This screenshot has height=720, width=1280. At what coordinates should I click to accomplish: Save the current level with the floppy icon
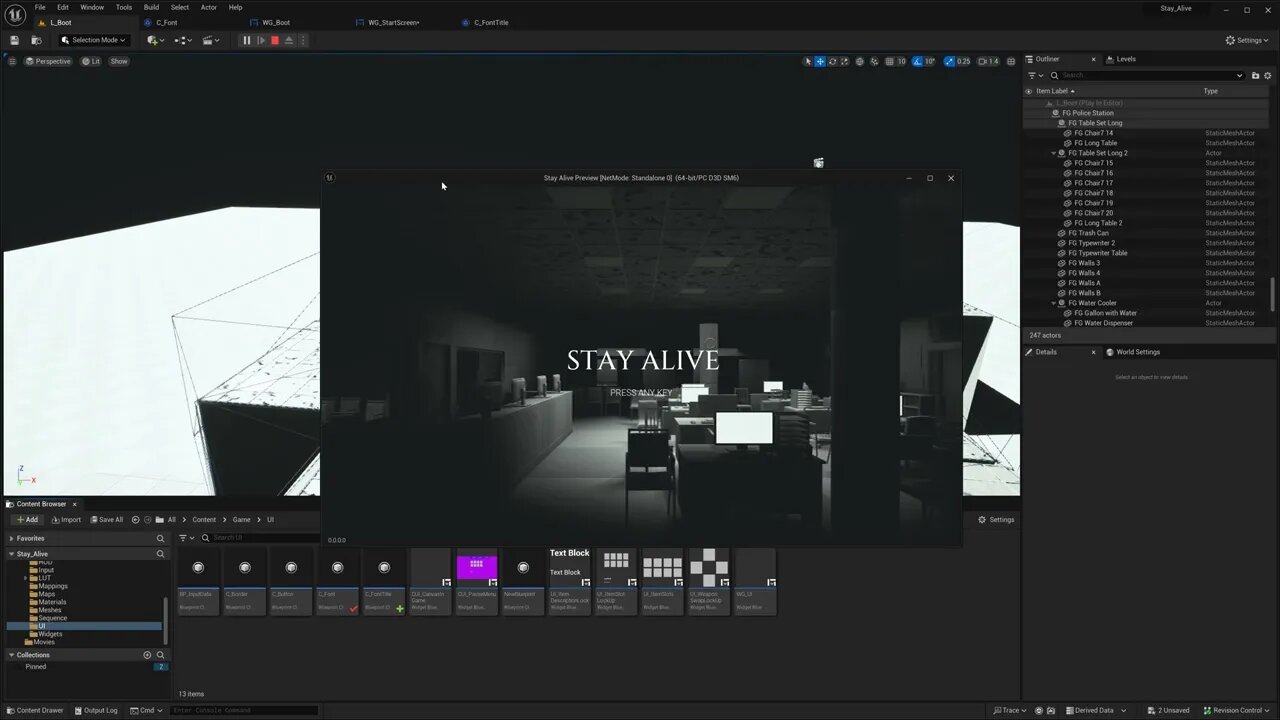14,40
